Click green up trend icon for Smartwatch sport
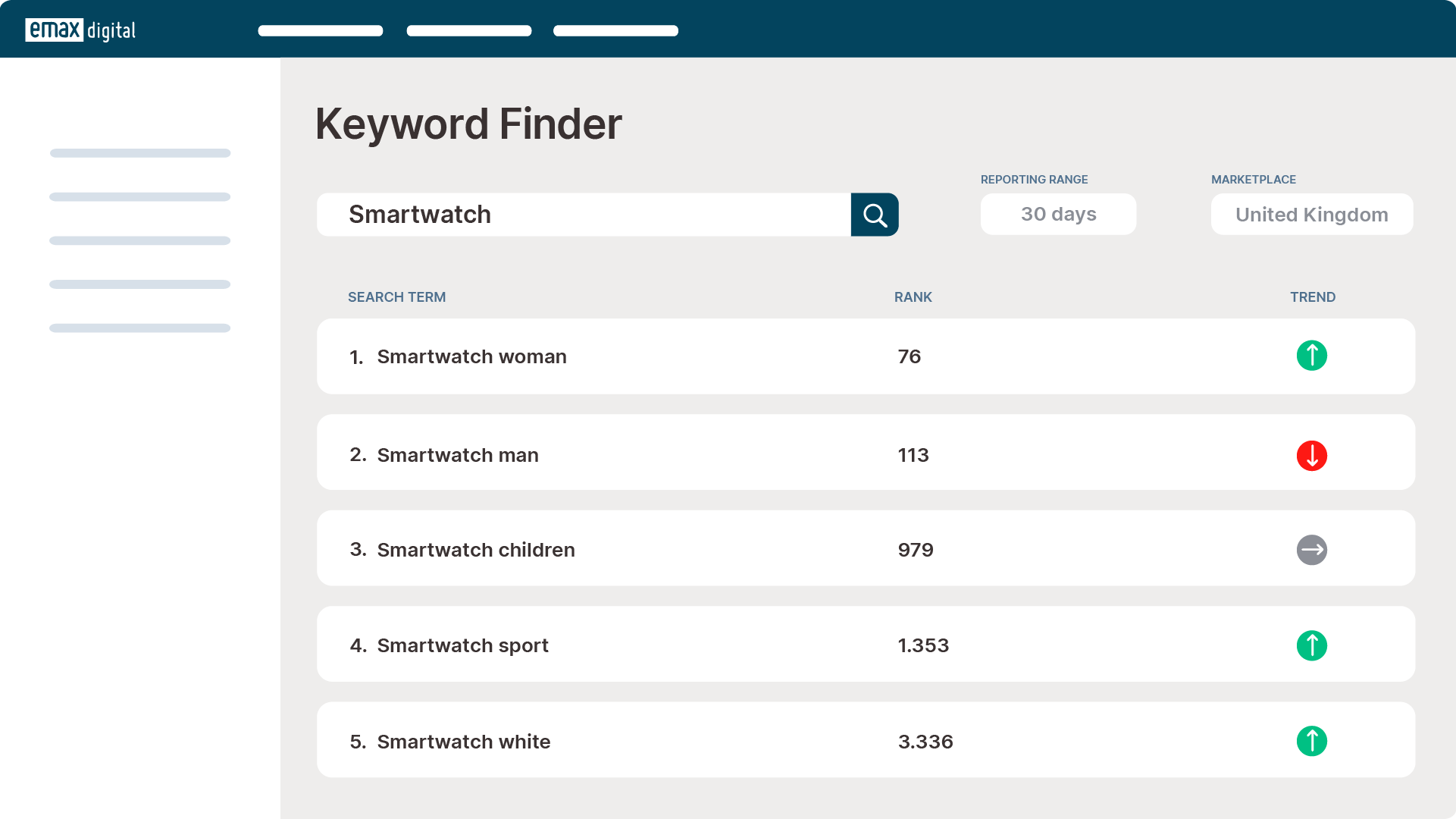This screenshot has width=1456, height=819. click(x=1311, y=645)
